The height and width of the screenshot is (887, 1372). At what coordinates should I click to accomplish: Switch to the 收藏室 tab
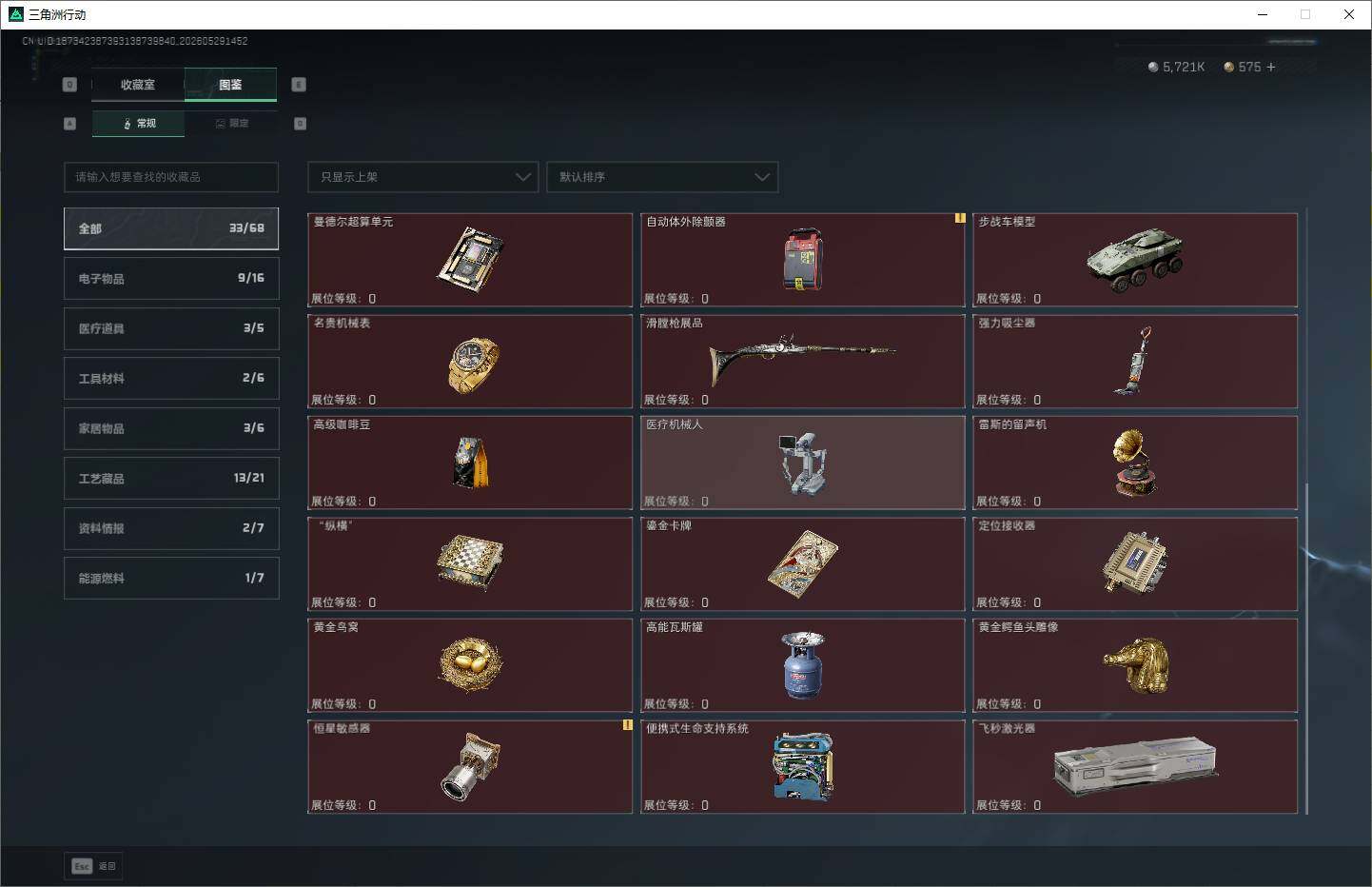click(x=138, y=85)
